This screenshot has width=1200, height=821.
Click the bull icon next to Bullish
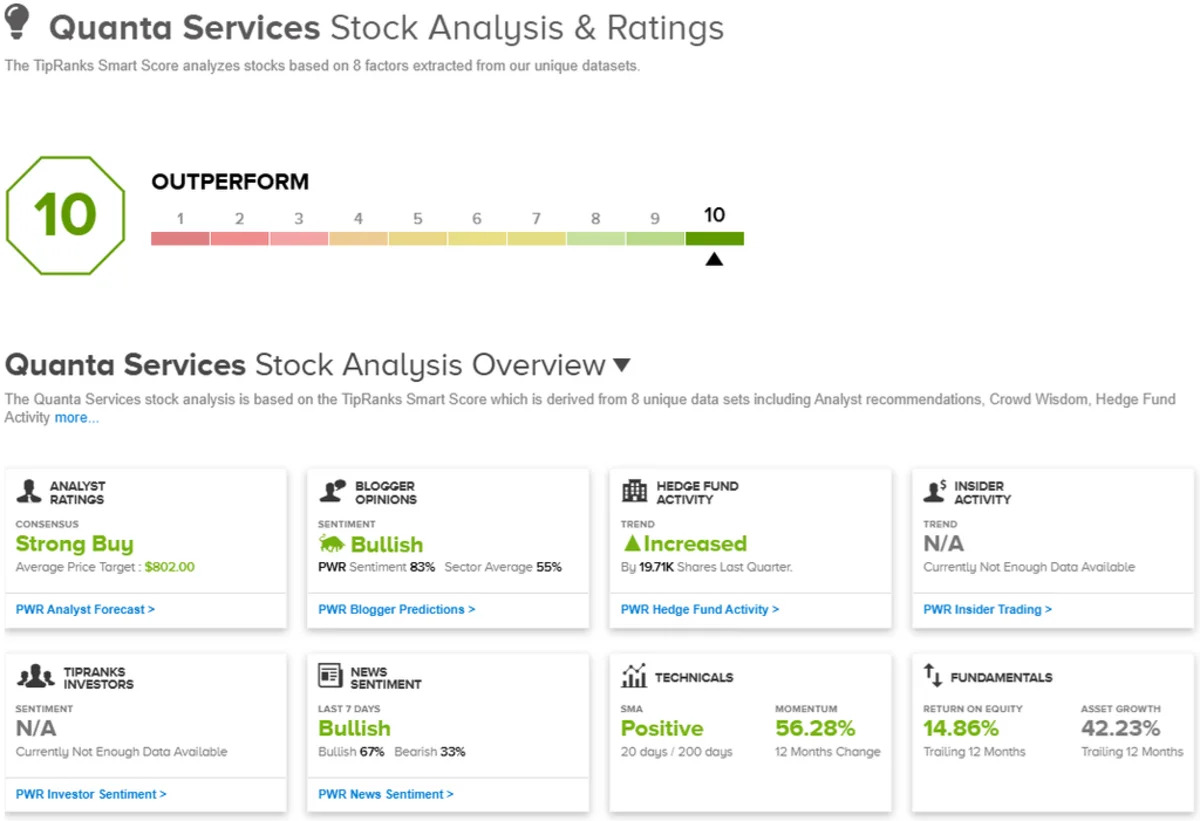coord(331,544)
